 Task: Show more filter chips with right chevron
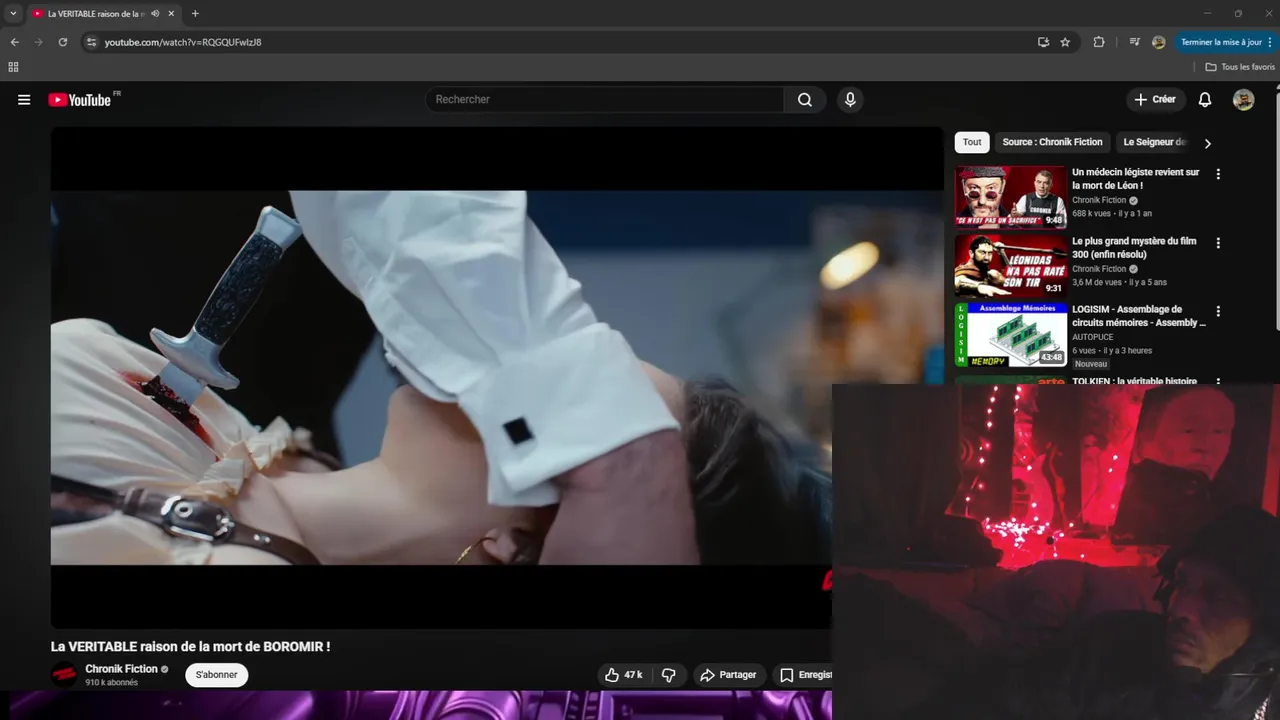click(1207, 143)
